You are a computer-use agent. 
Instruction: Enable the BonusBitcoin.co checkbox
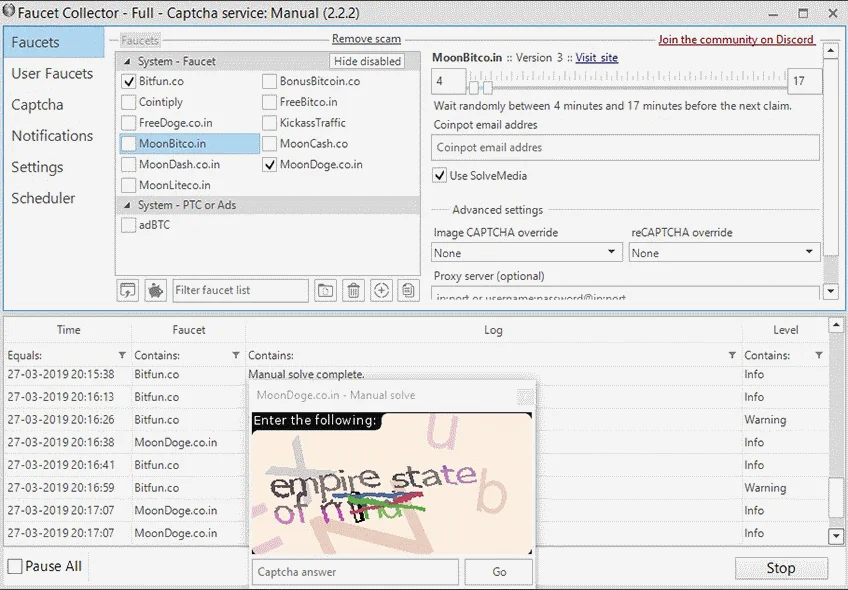tap(269, 82)
